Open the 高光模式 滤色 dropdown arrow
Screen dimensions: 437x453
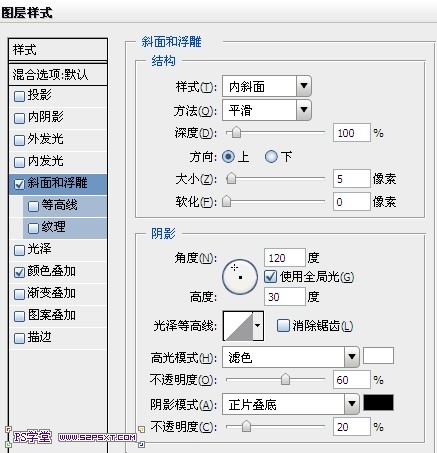coord(352,357)
